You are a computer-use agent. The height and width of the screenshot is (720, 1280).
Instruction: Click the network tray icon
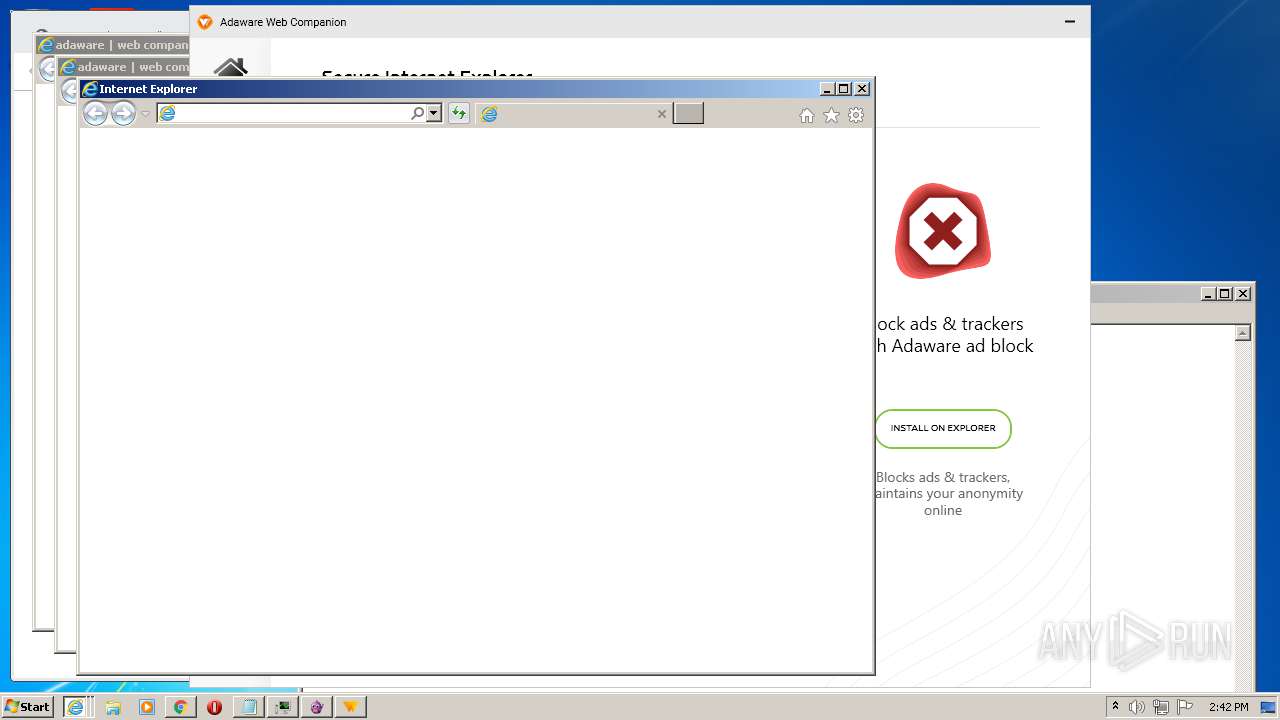point(1161,707)
